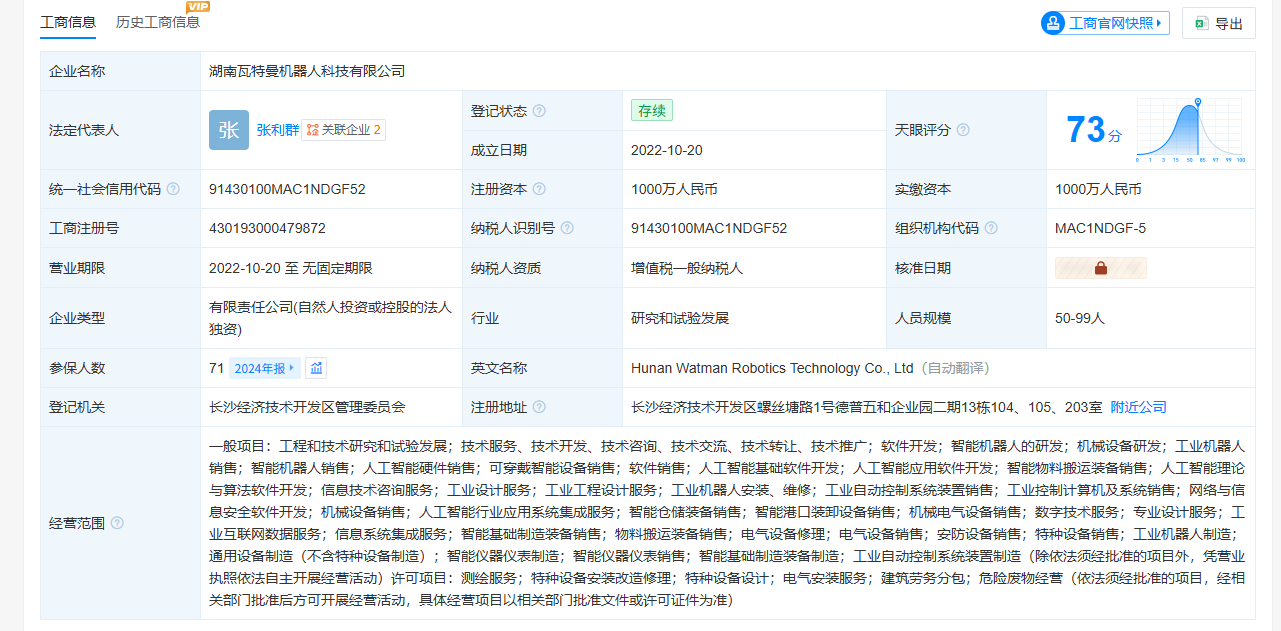Open the 关联企业 2 tag
The image size is (1281, 631).
point(344,130)
